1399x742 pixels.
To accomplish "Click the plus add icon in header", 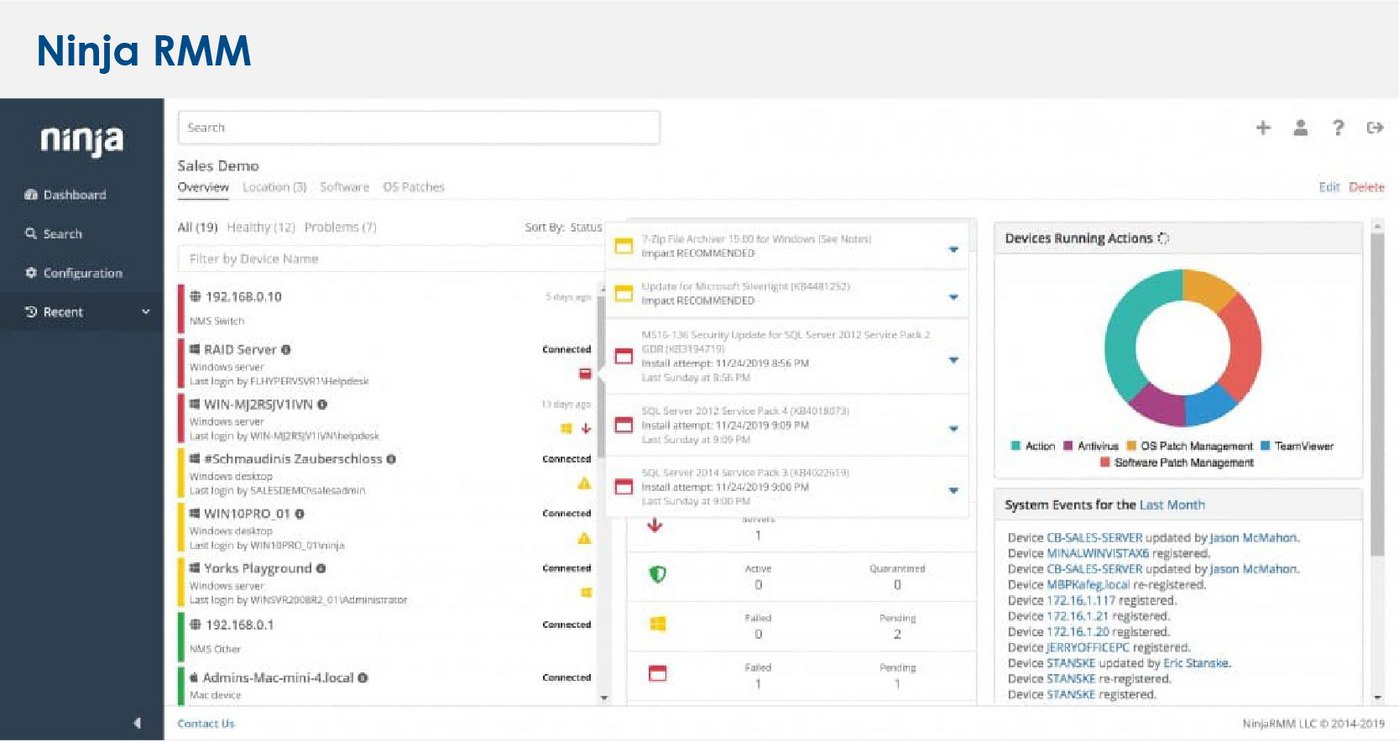I will pos(1263,128).
